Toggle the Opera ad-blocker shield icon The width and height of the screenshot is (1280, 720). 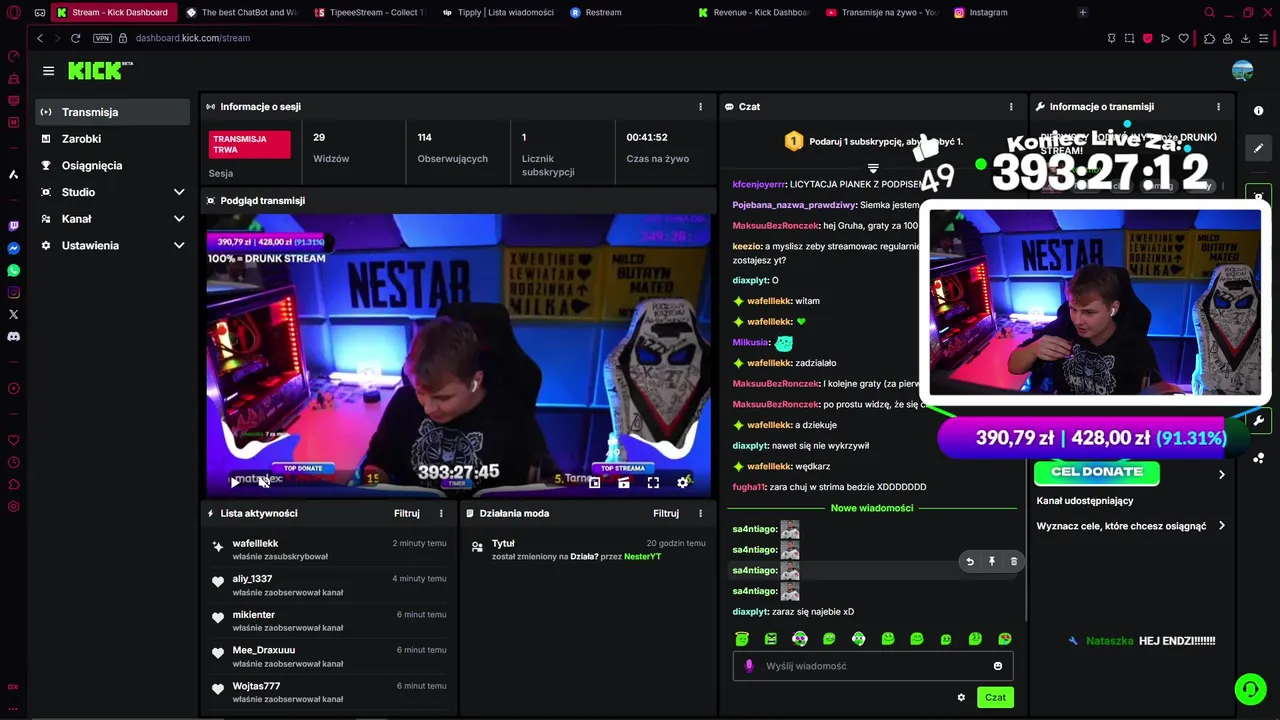(x=1147, y=38)
